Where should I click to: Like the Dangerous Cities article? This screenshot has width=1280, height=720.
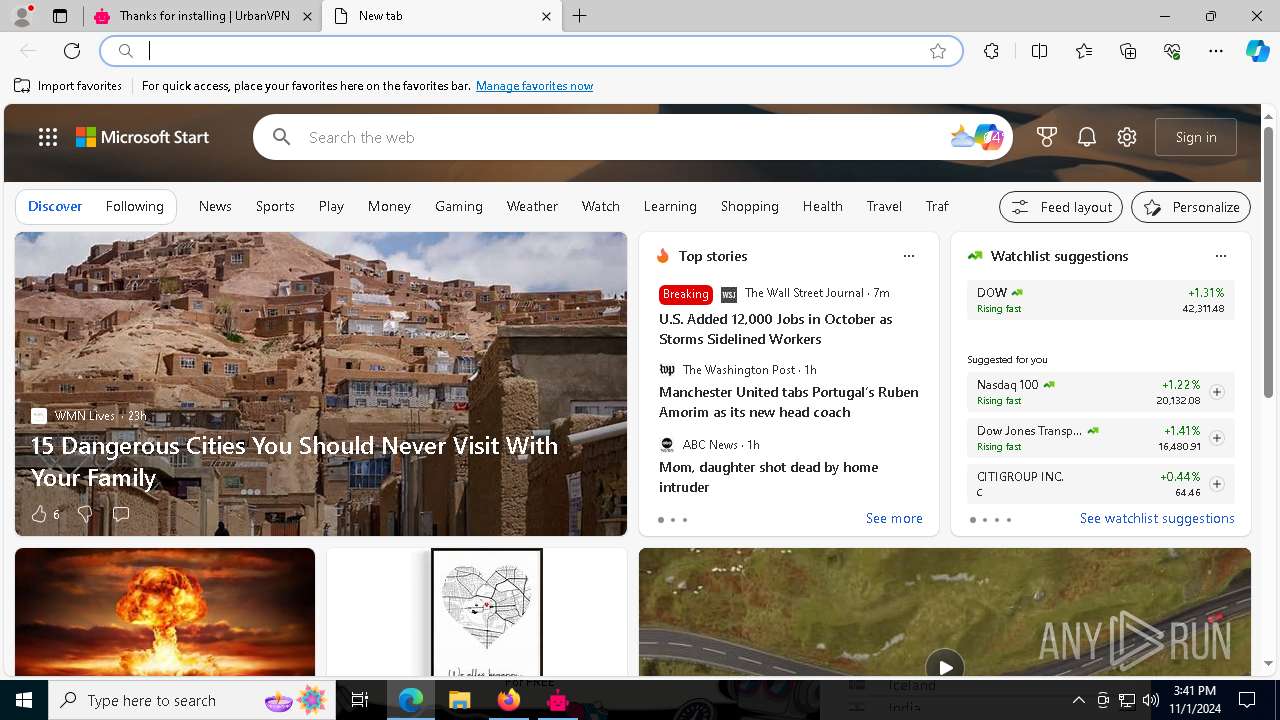click(x=39, y=514)
